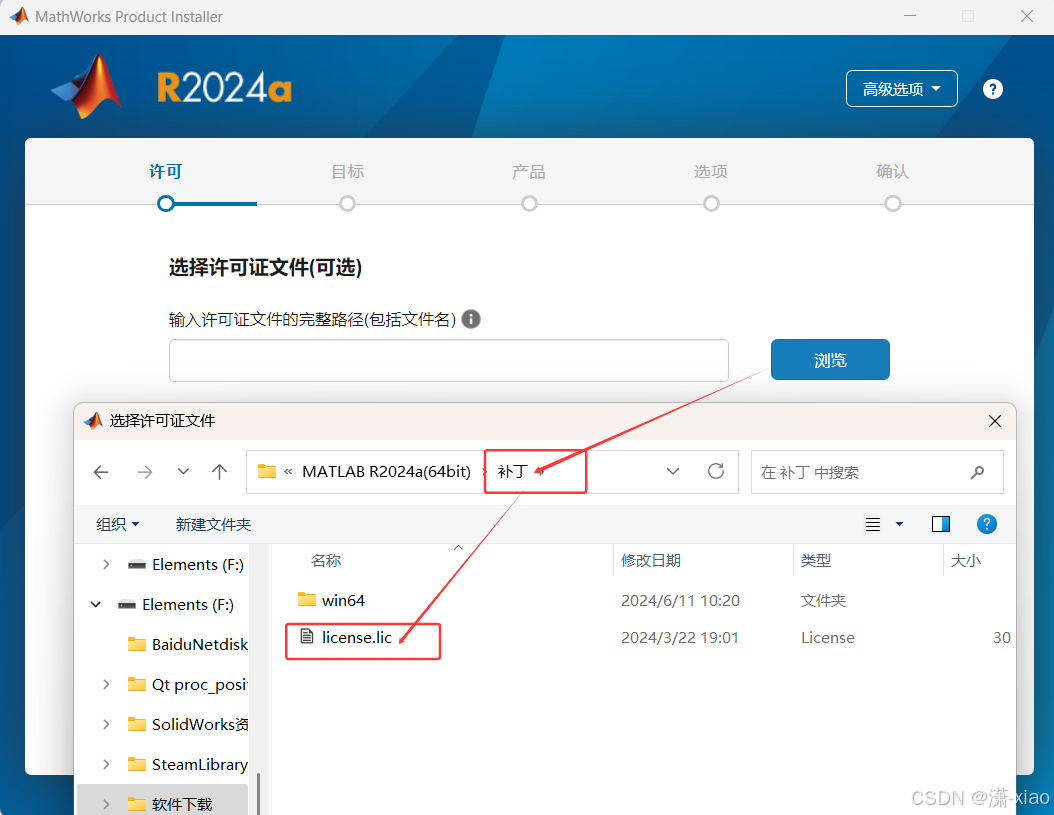Select the Qt proc_posi folder
The width and height of the screenshot is (1054, 815).
(x=200, y=685)
